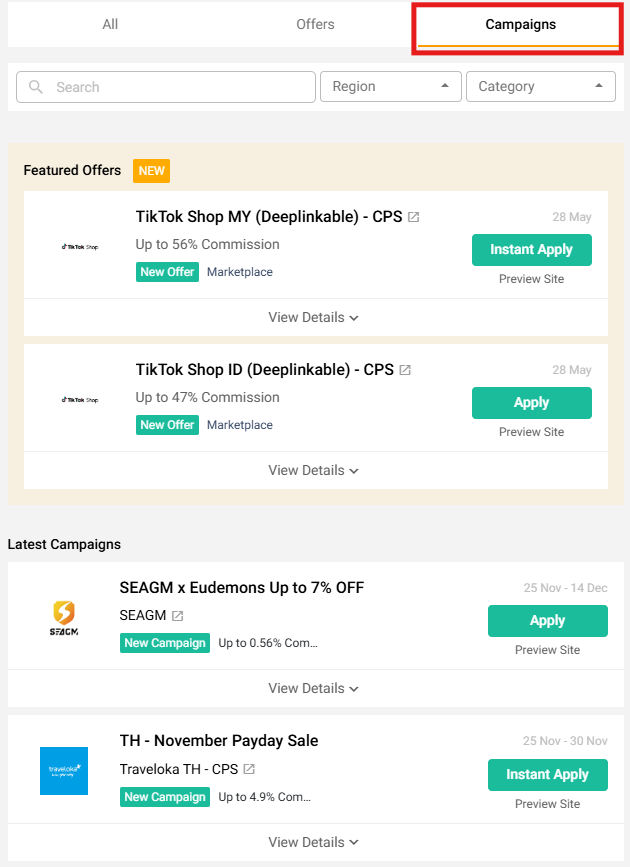Click the Marketplace tag on TikTok Shop ID
The image size is (630, 867).
(240, 425)
